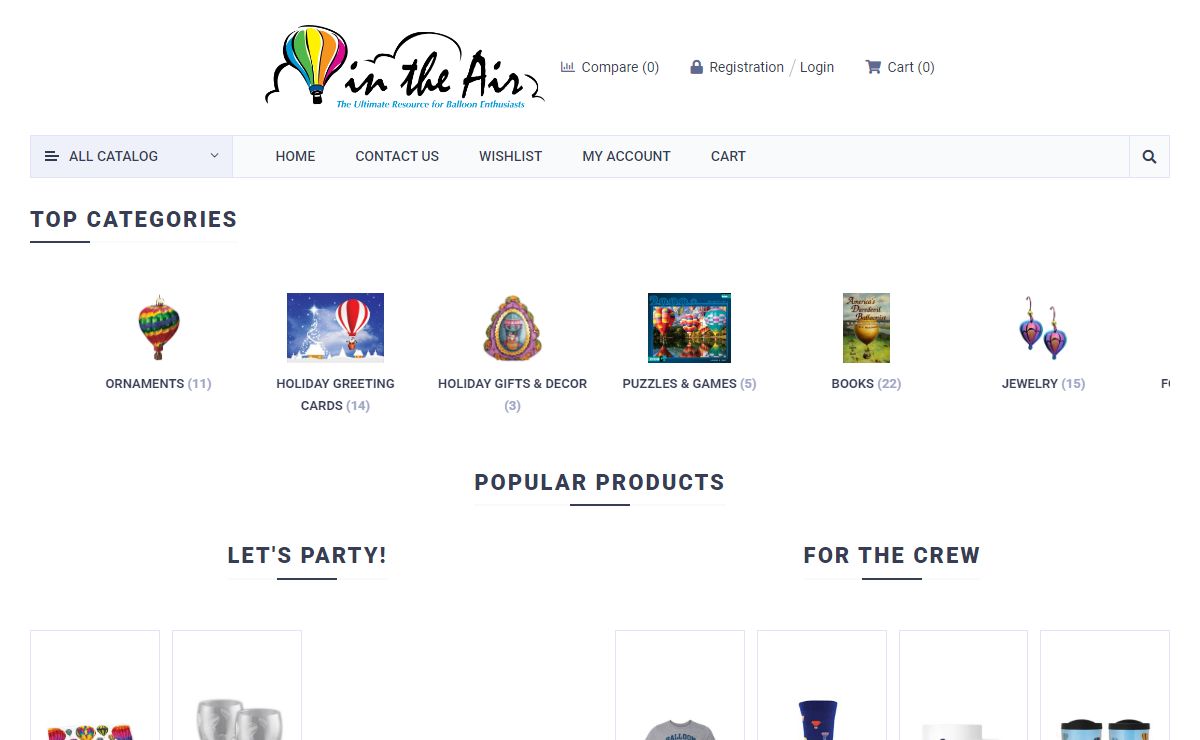Click the Cart item in navigation bar
This screenshot has width=1200, height=740.
click(x=728, y=156)
